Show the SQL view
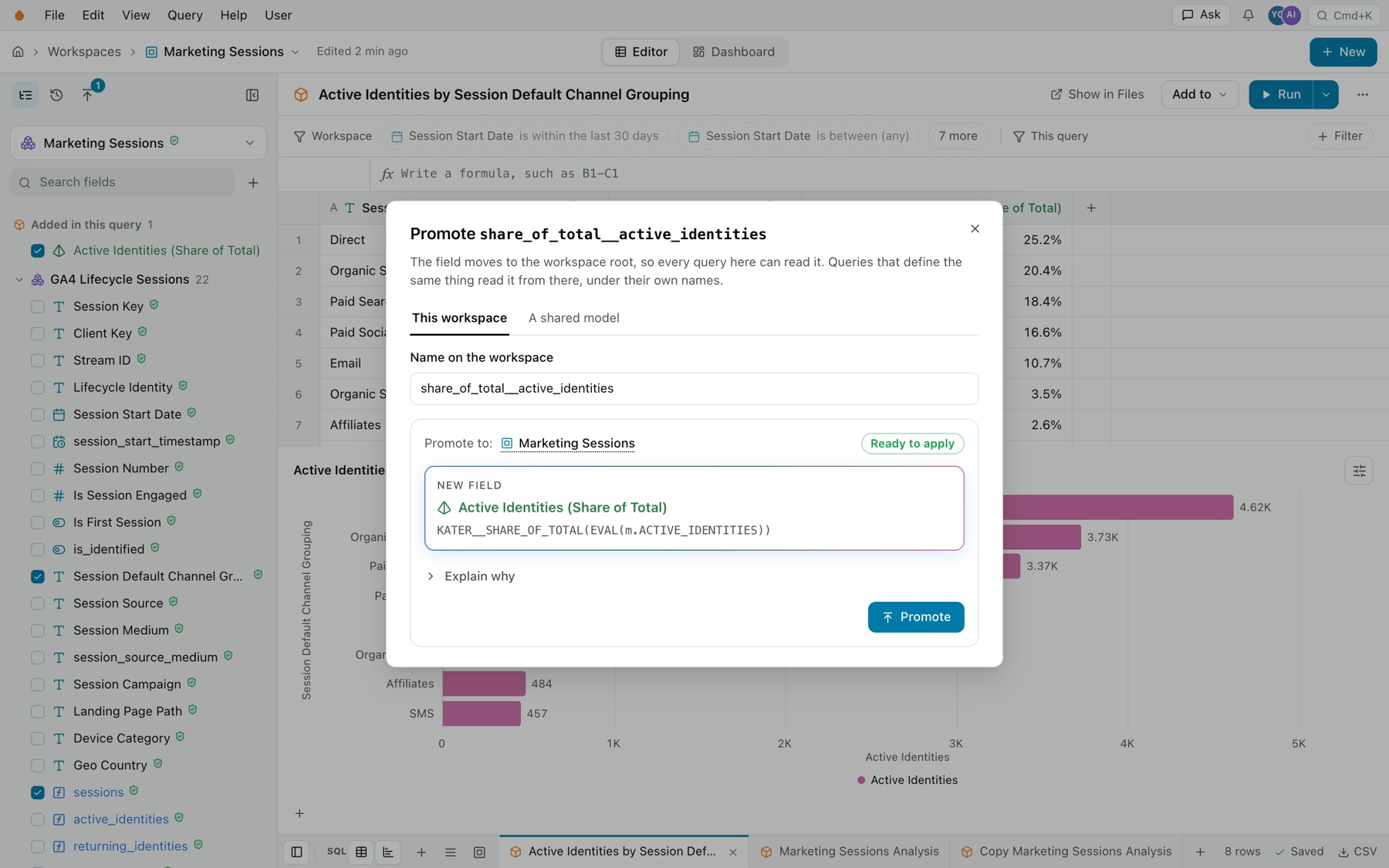1389x868 pixels. pos(336,852)
